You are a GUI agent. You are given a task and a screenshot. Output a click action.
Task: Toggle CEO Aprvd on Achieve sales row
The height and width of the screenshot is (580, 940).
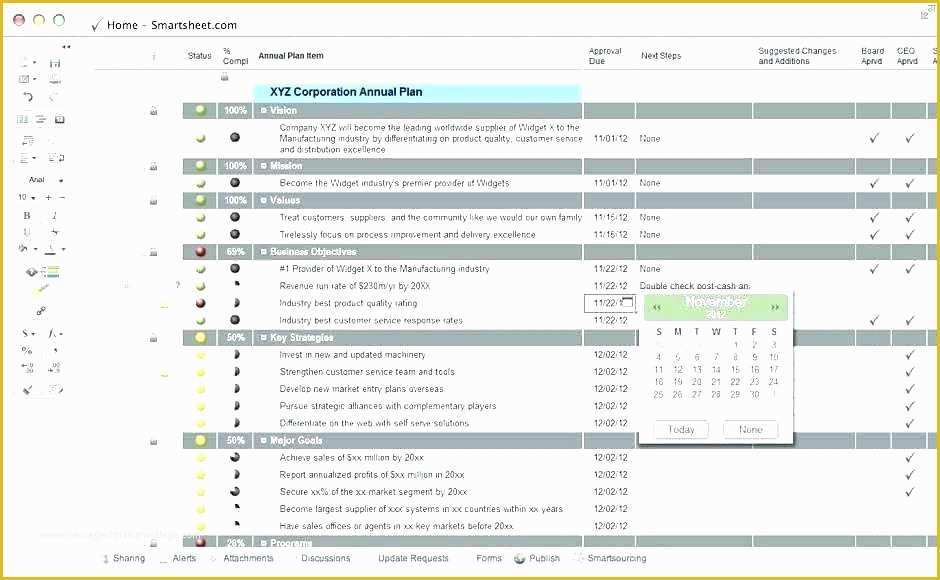(x=909, y=458)
